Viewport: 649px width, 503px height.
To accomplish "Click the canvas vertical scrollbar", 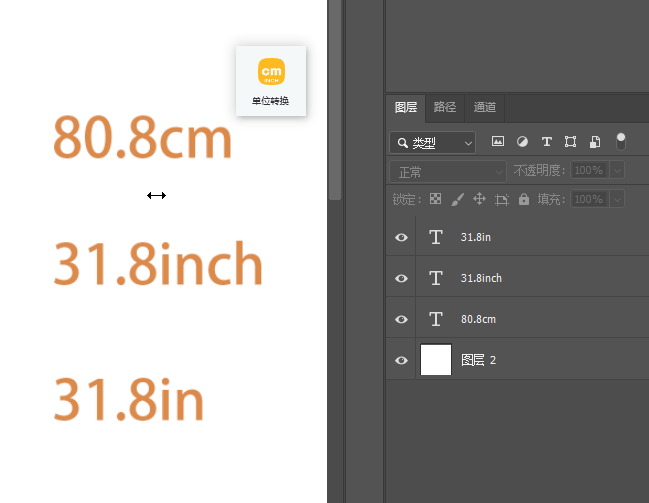I will coord(335,100).
